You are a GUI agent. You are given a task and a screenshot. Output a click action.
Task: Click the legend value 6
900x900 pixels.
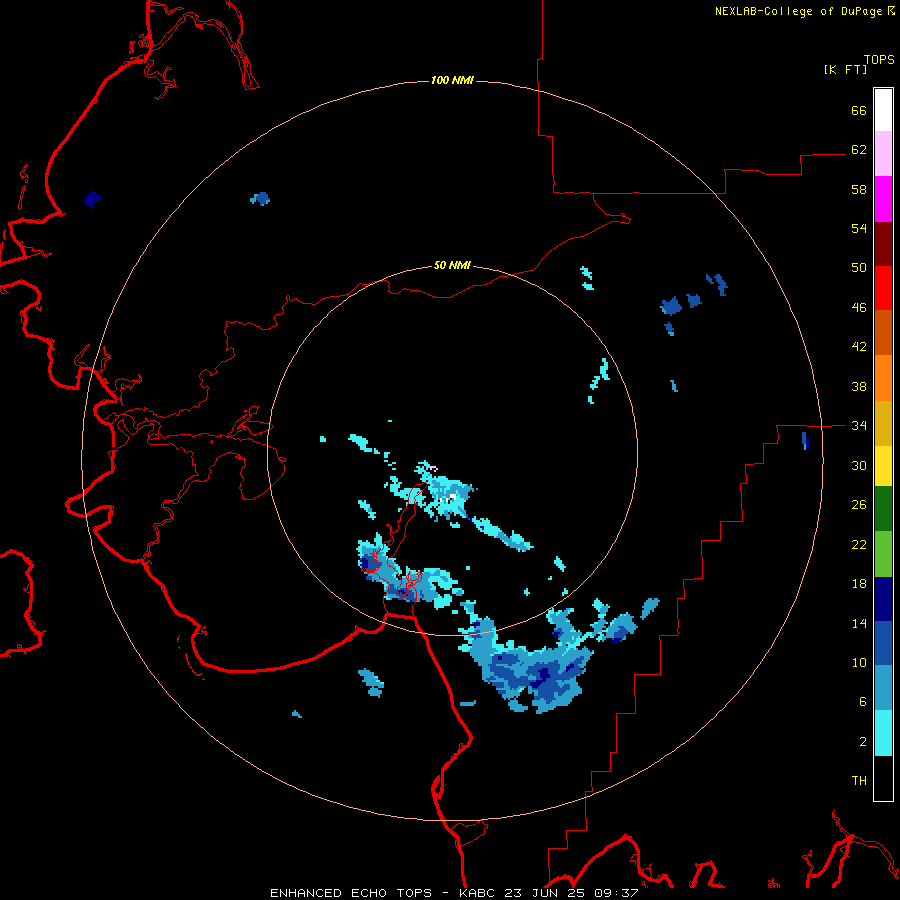click(863, 702)
